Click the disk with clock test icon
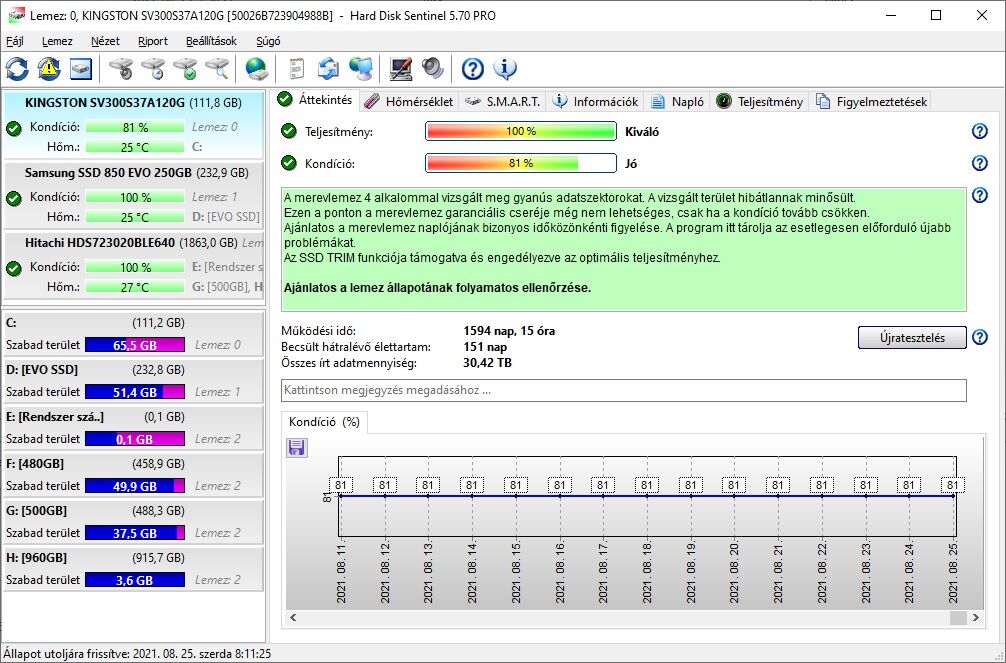 pos(153,69)
